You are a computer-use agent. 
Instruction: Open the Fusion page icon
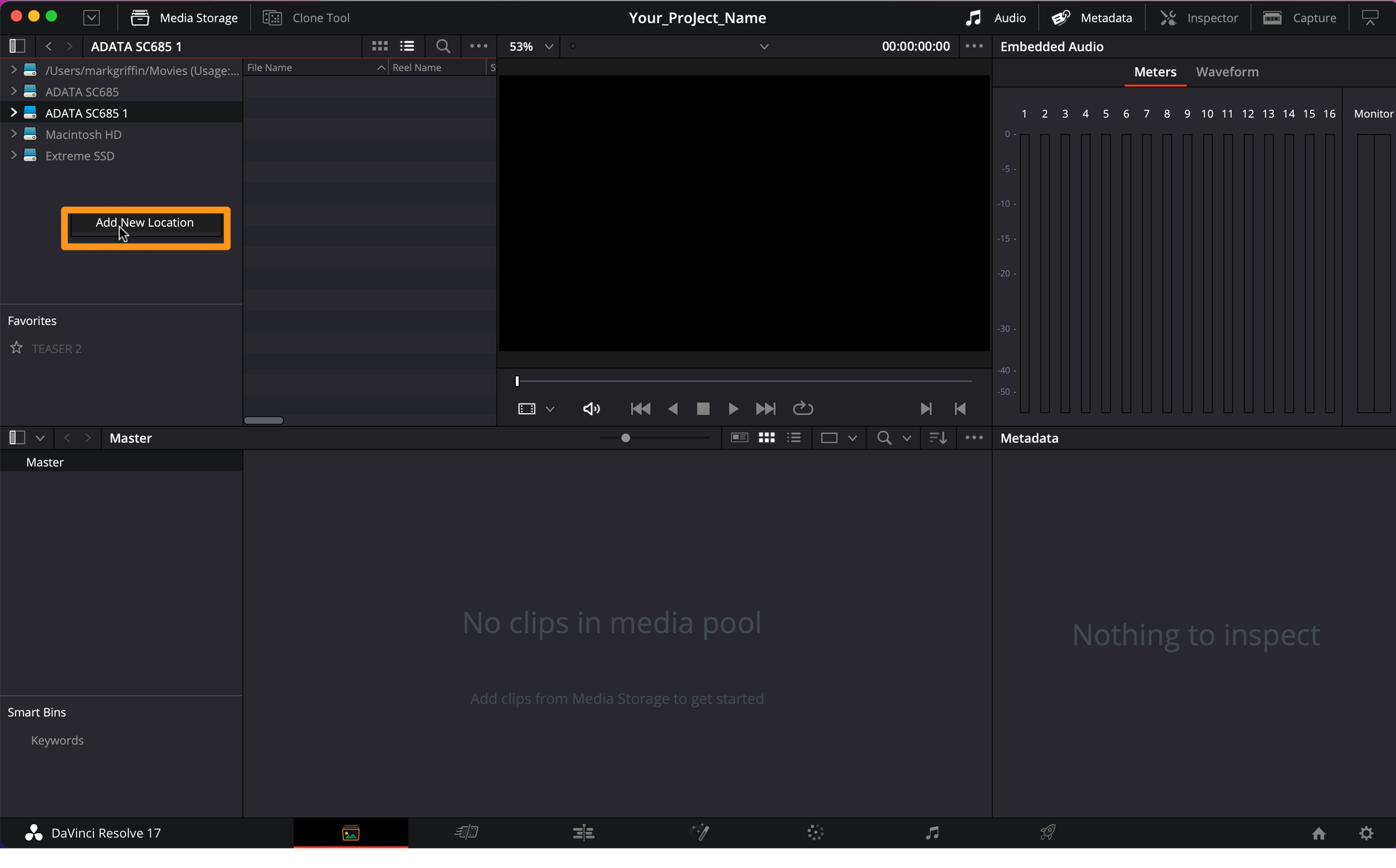coord(699,832)
